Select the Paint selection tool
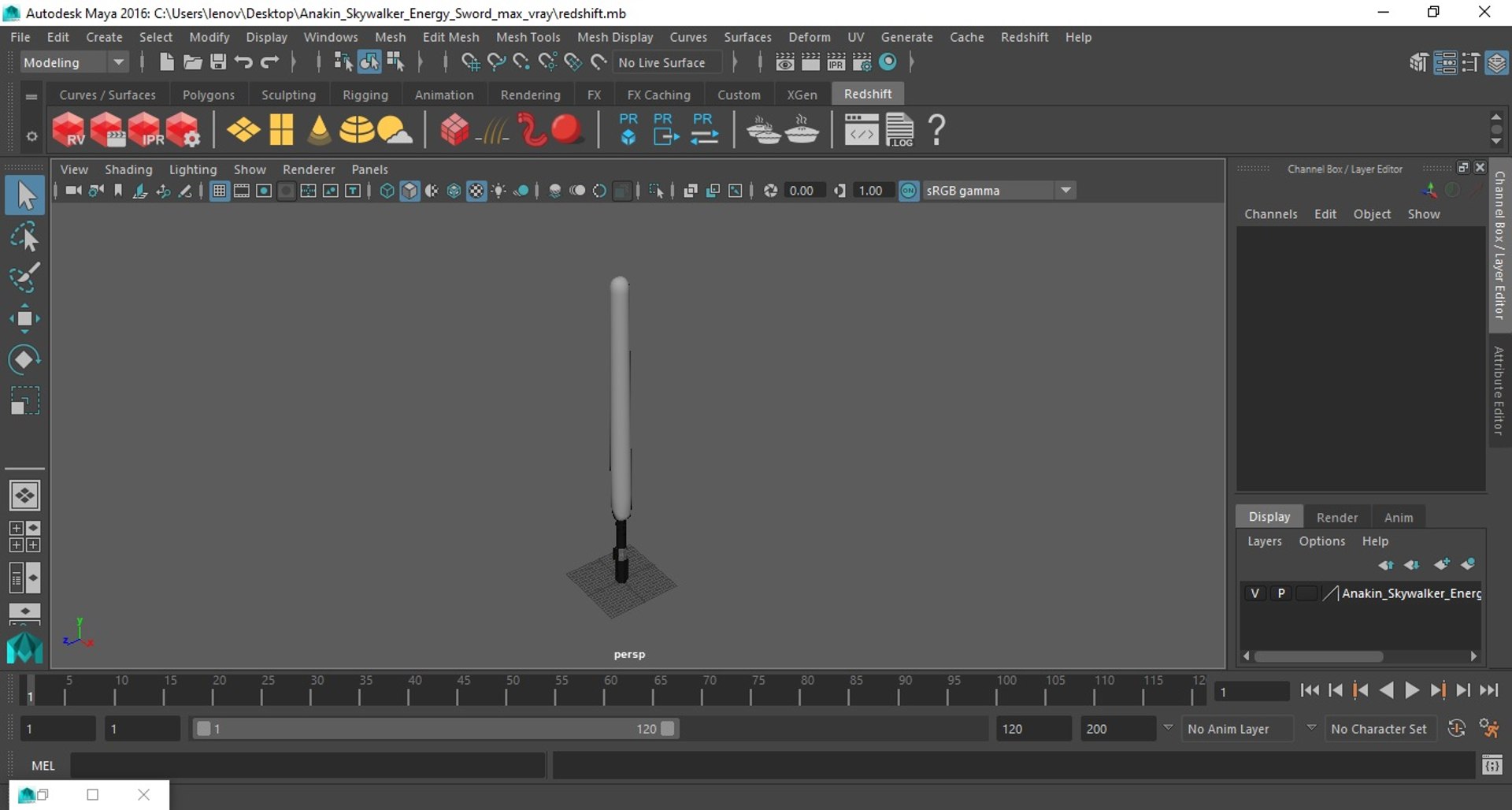 pos(24,277)
